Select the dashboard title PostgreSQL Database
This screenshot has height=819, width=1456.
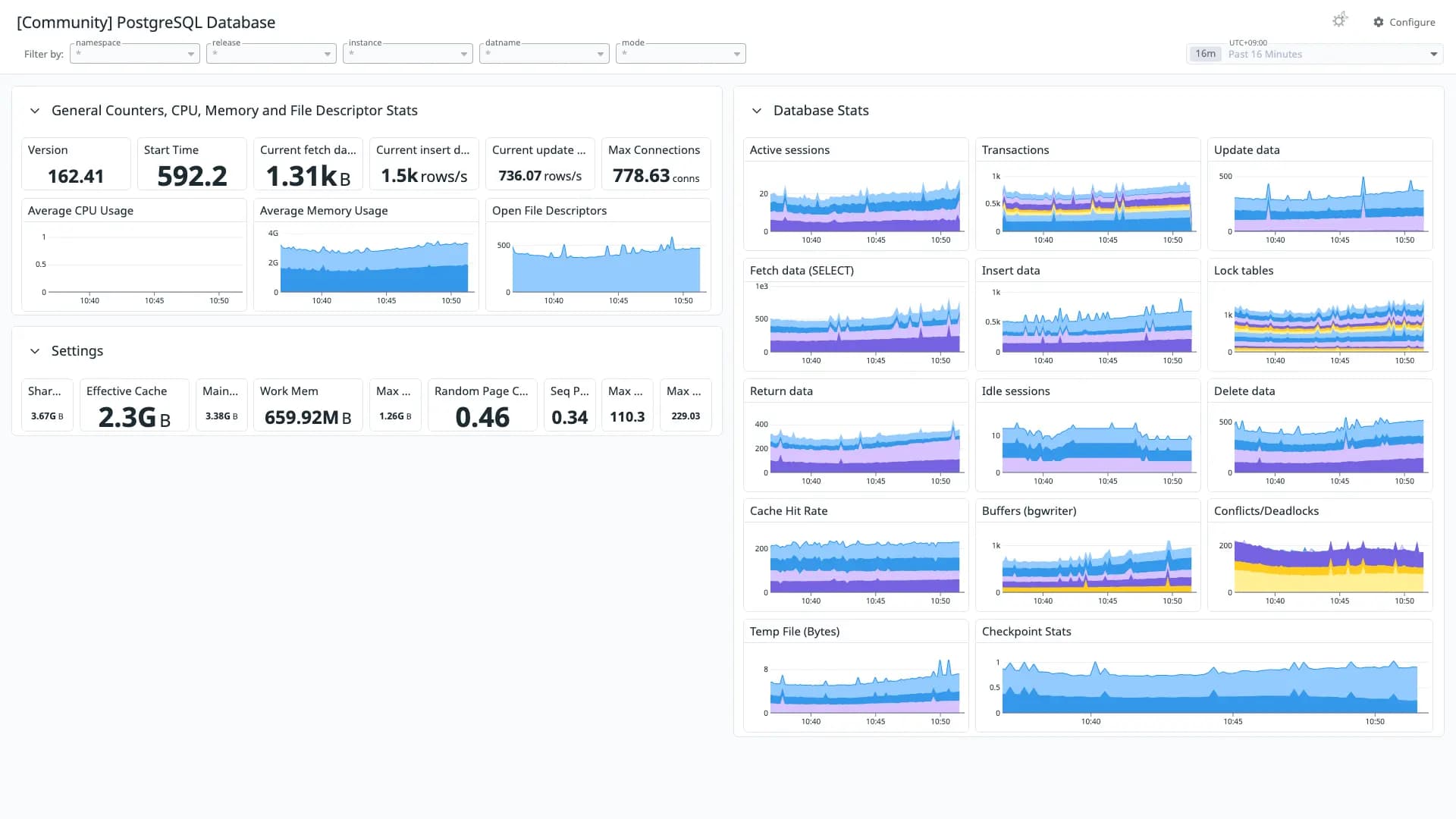pyautogui.click(x=146, y=22)
